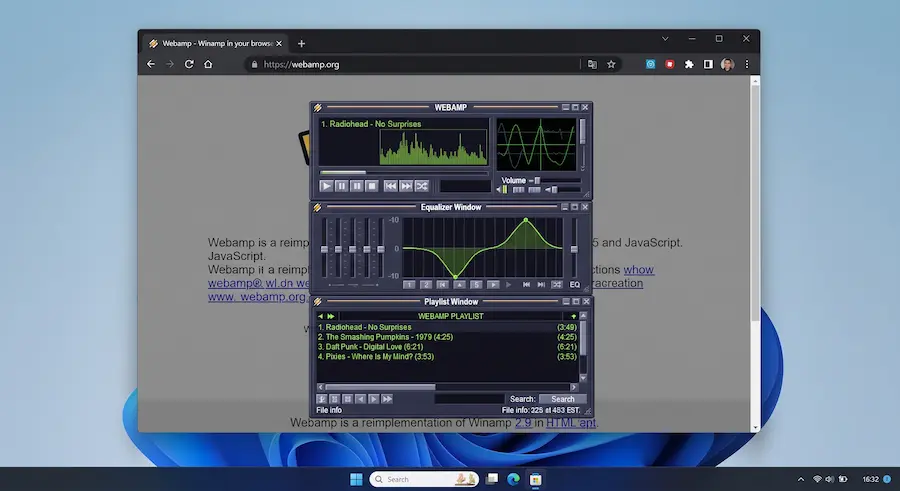Click the Webamp logo in WEBAMP title bar
Viewport: 900px width, 491px height.
click(317, 107)
